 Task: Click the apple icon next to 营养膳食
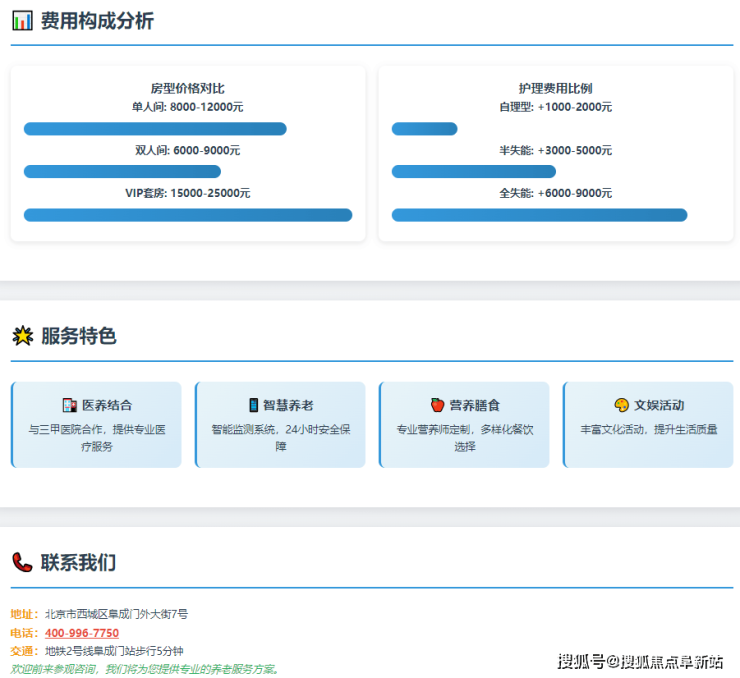(x=437, y=405)
